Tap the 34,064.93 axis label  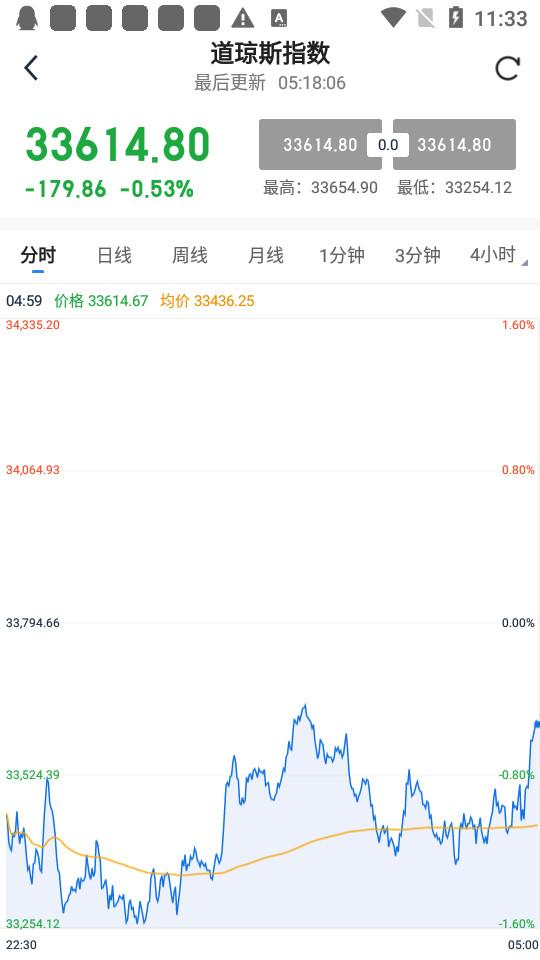(x=33, y=470)
